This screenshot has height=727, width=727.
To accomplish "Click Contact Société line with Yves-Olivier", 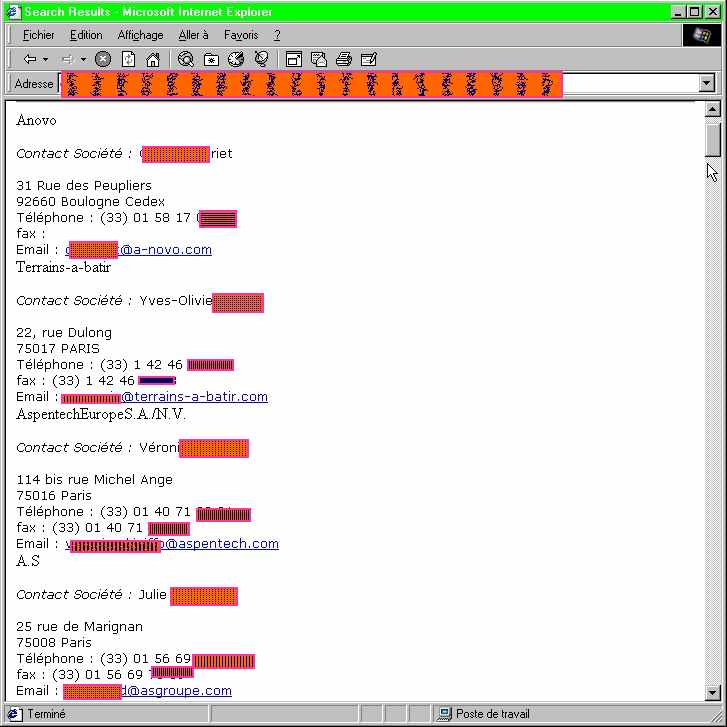I will pos(140,302).
